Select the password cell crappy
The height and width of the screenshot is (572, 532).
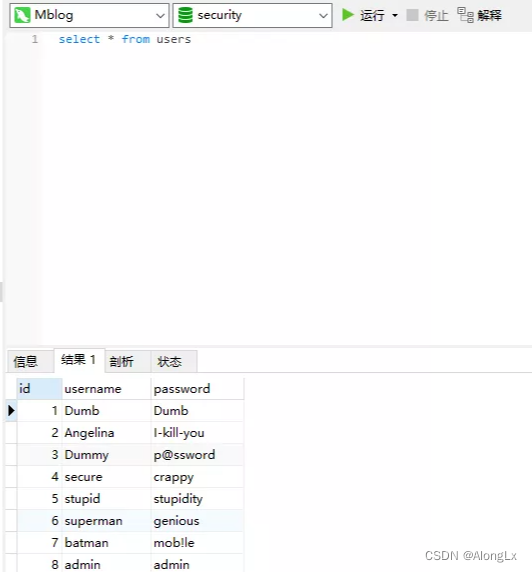pyautogui.click(x=197, y=477)
